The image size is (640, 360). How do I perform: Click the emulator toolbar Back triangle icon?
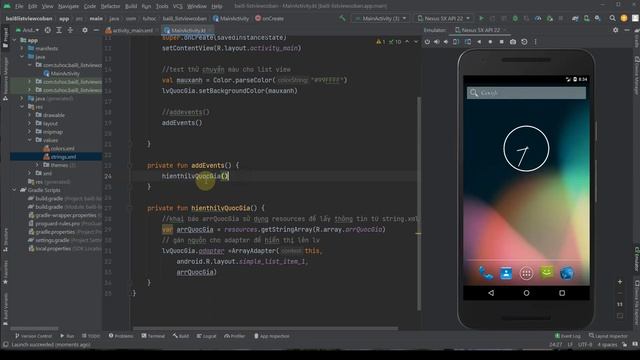click(479, 42)
